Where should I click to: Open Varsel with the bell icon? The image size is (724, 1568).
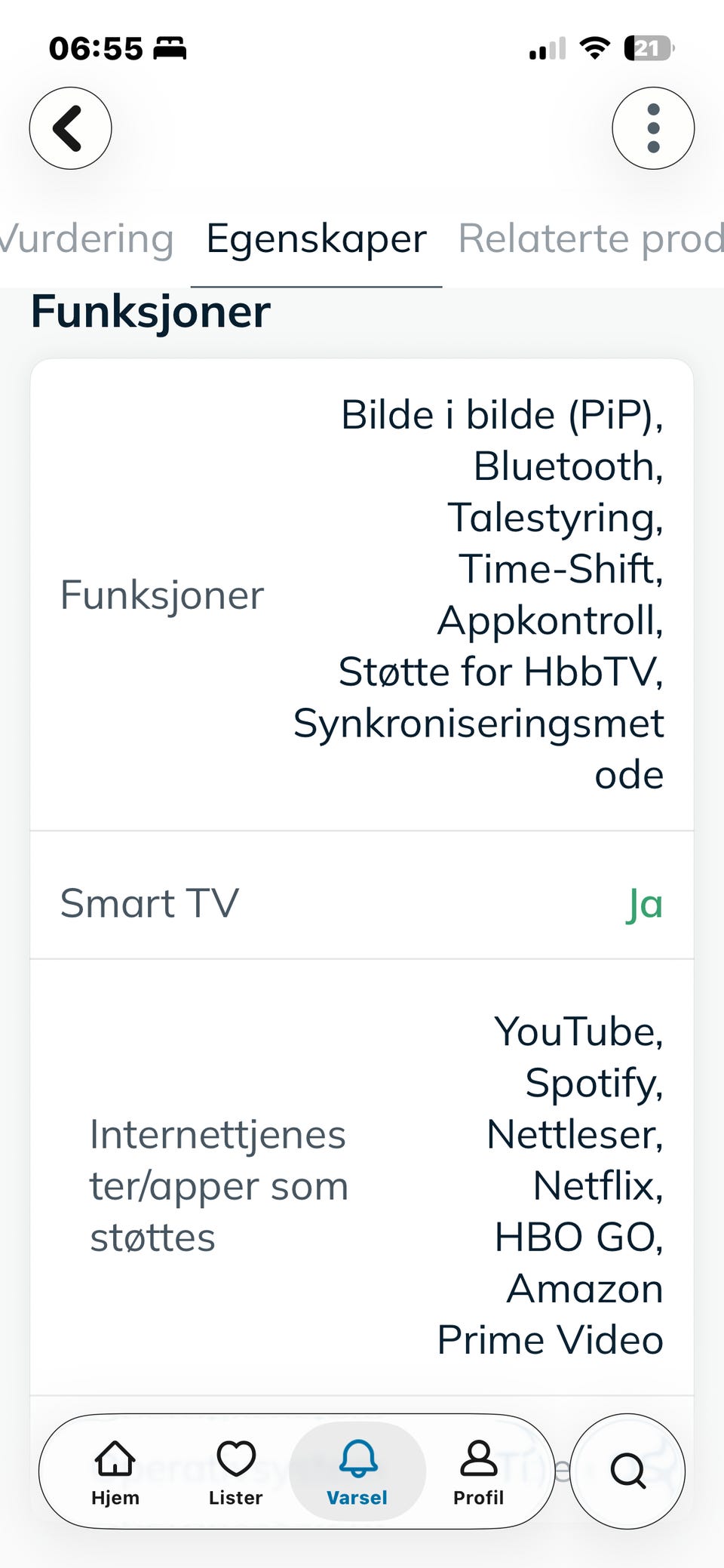coord(357,1472)
